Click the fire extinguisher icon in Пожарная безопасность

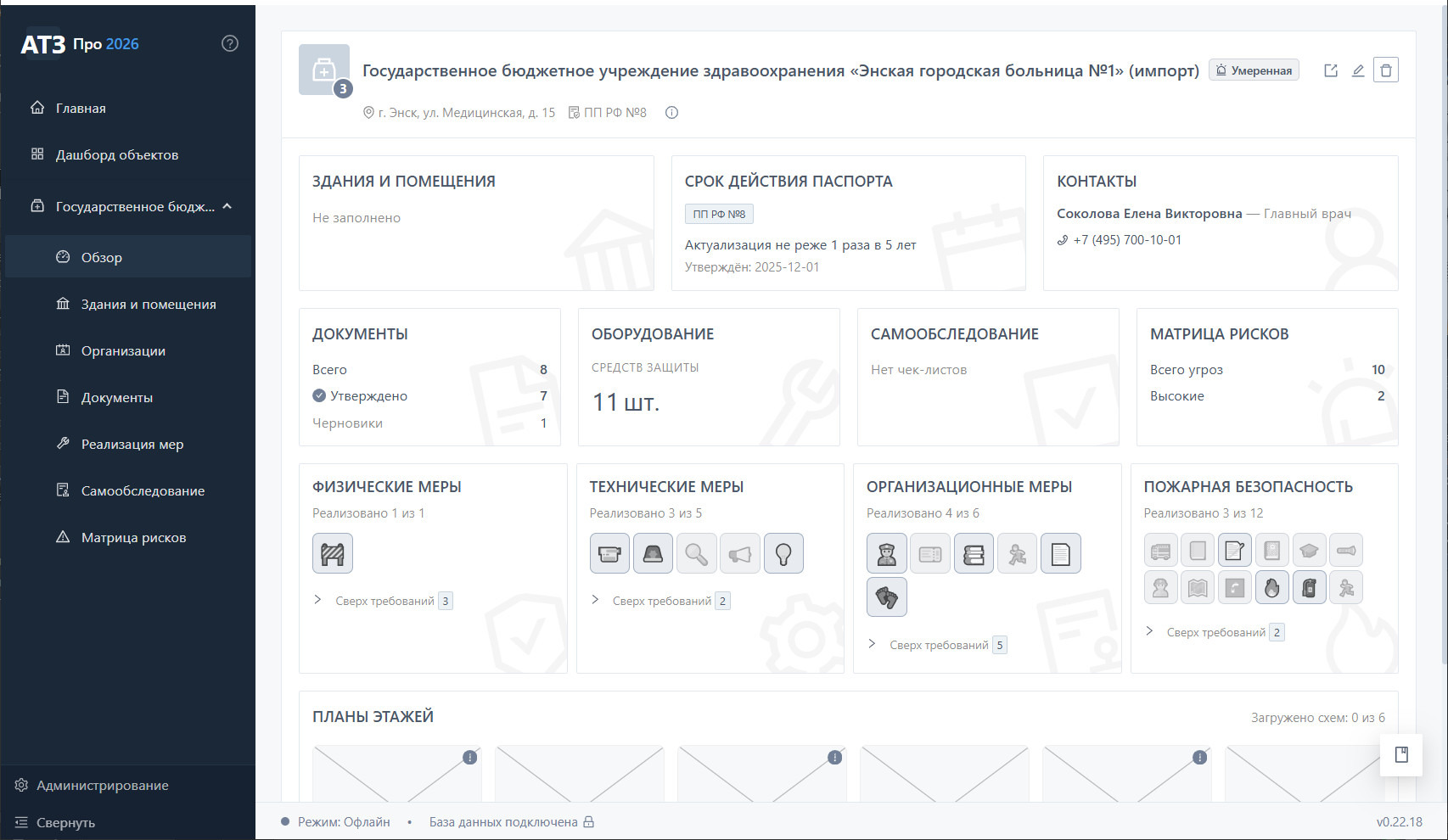[1310, 587]
